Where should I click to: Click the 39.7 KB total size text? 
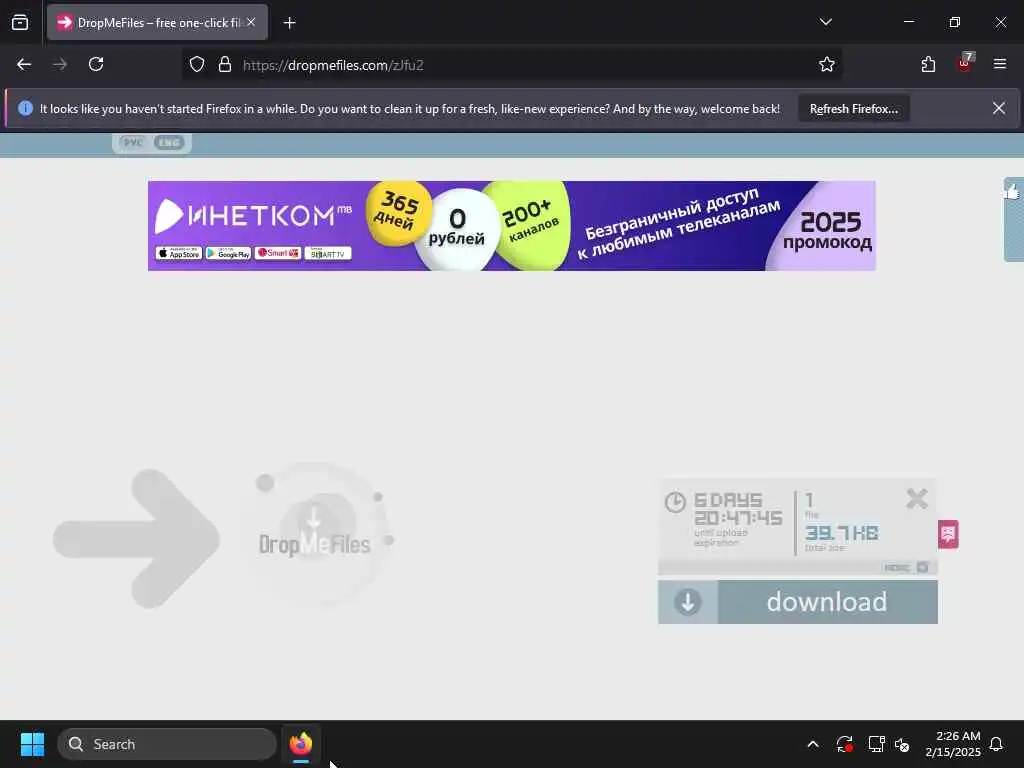click(841, 533)
